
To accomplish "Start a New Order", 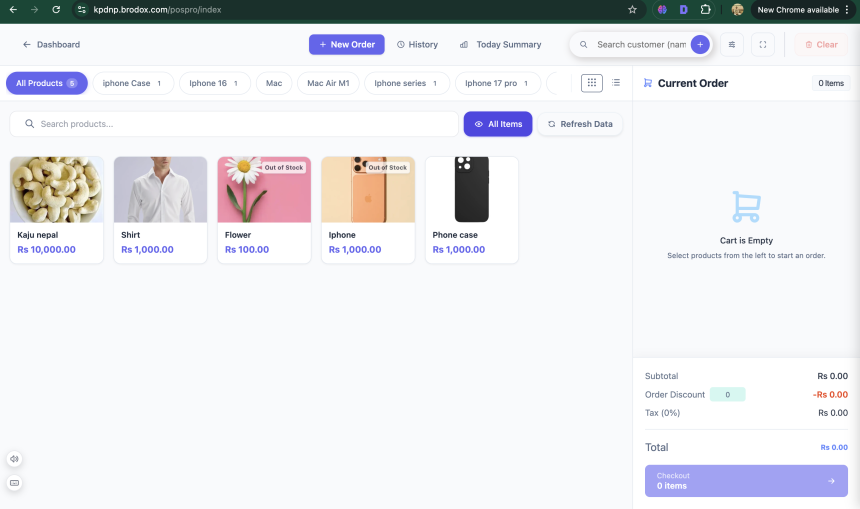I will pos(347,44).
